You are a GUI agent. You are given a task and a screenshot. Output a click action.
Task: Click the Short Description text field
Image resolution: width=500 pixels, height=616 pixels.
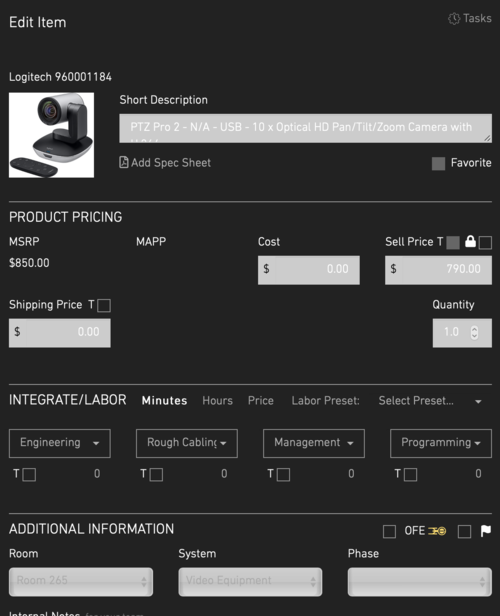[305, 128]
